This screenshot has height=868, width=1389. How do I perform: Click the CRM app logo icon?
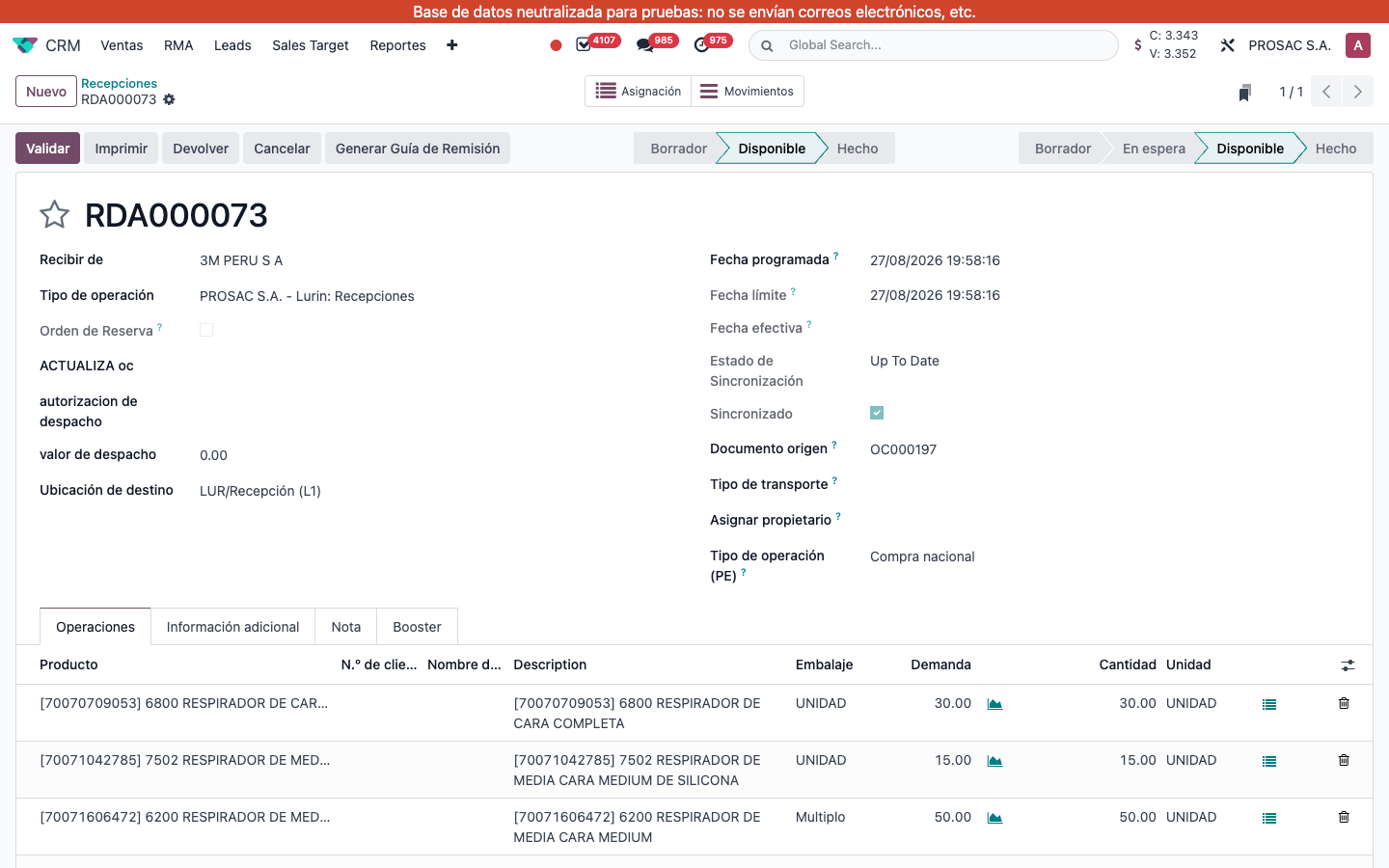point(25,45)
